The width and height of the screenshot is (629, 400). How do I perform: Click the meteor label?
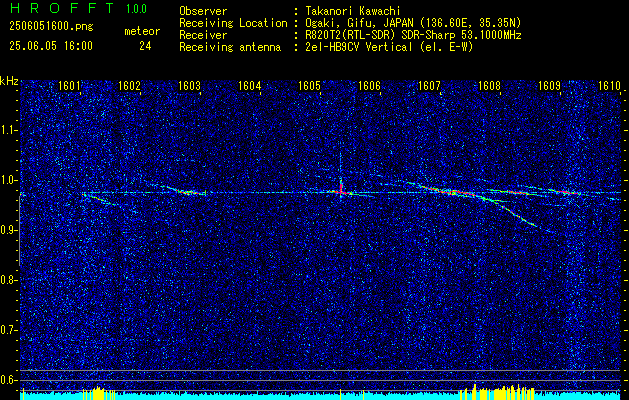point(142,31)
